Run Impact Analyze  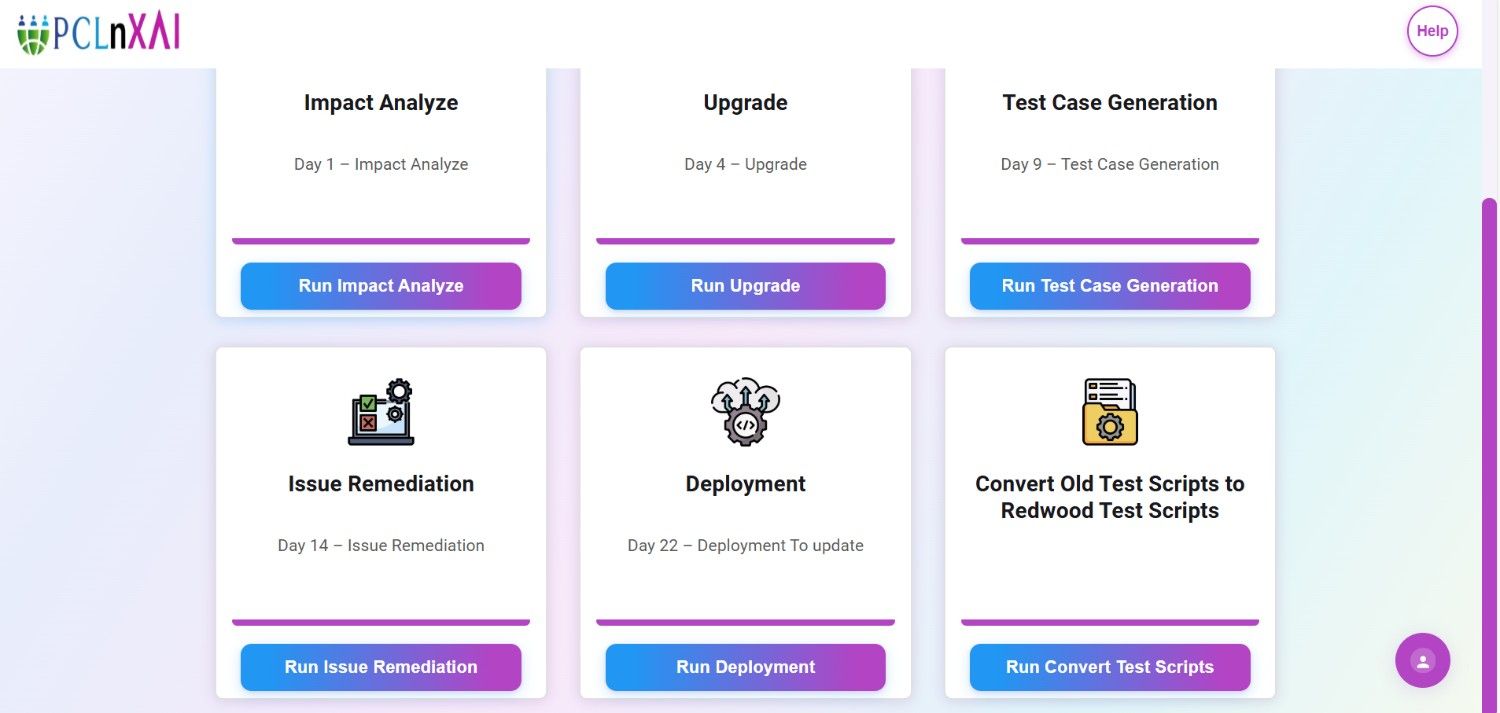pos(381,286)
